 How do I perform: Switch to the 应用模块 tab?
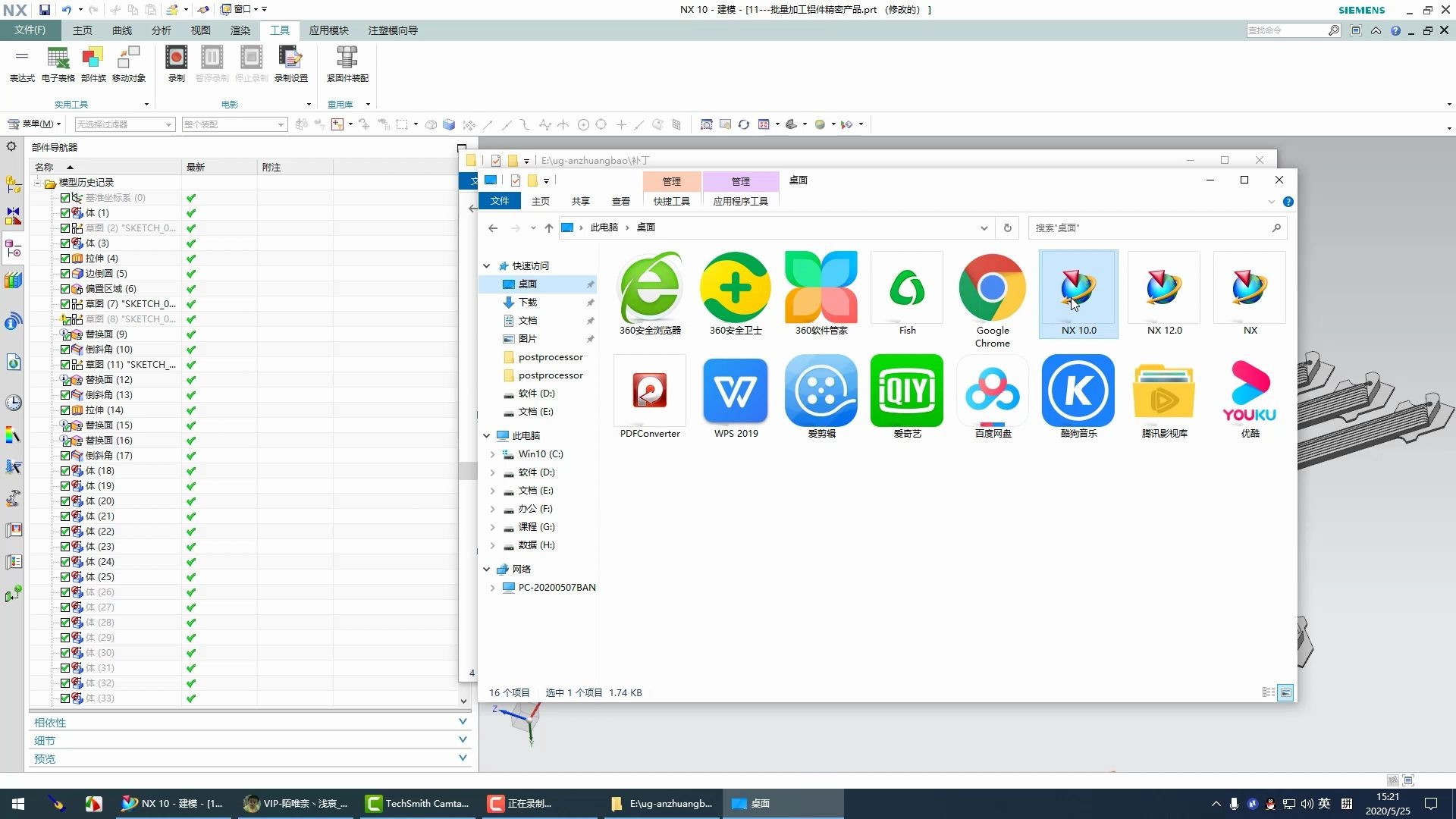pyautogui.click(x=329, y=30)
